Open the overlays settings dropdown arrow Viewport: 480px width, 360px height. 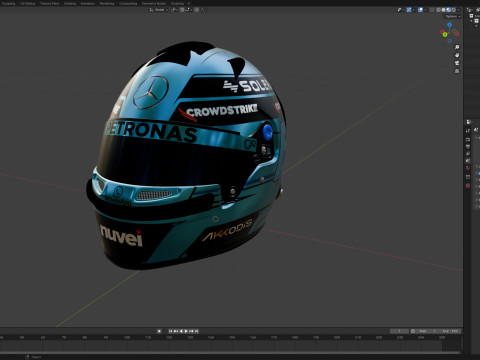pyautogui.click(x=426, y=10)
